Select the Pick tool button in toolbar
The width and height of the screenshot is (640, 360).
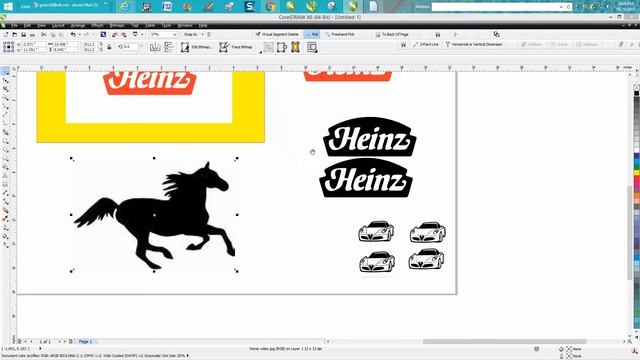coord(312,35)
